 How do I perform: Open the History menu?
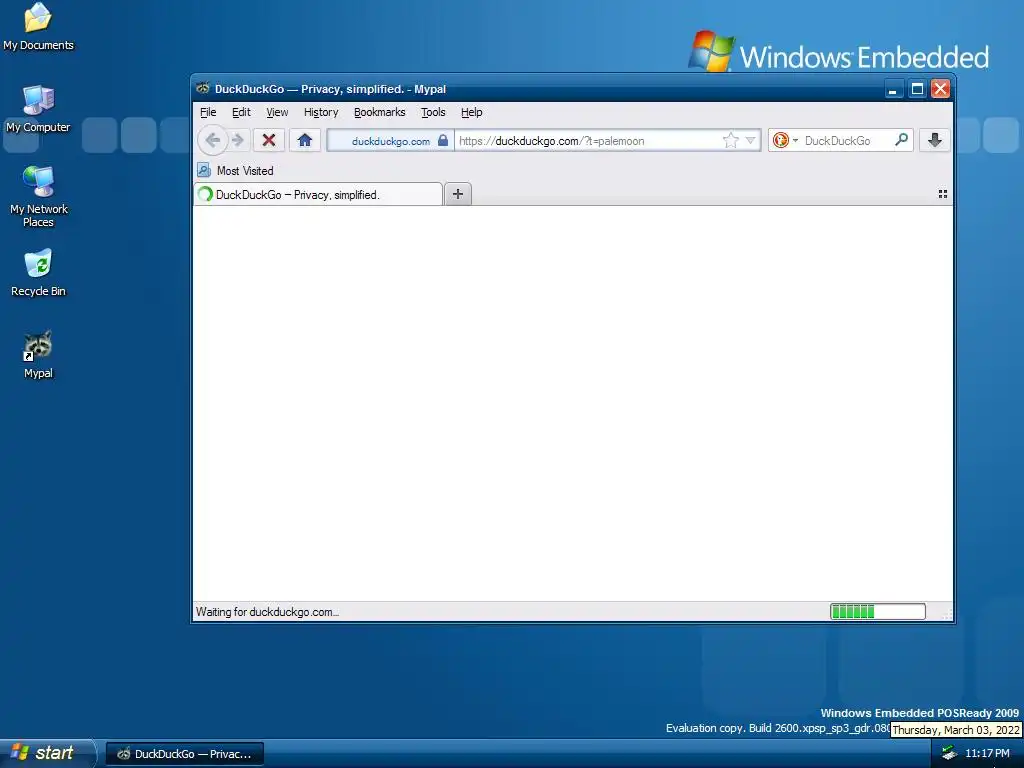[321, 112]
